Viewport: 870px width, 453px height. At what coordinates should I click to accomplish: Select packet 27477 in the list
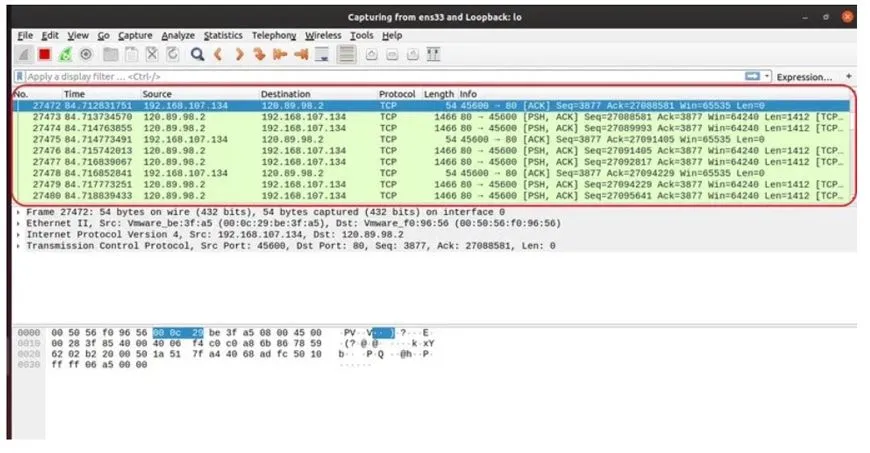[x=431, y=162]
